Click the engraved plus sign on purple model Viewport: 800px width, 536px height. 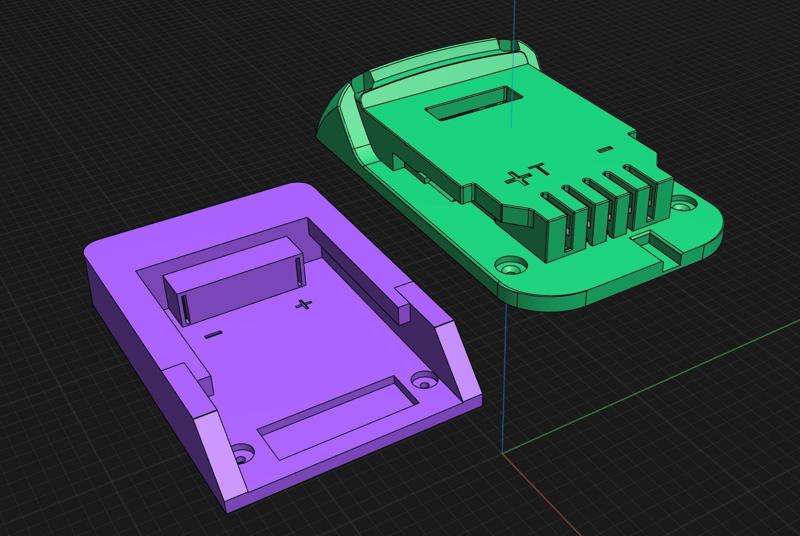click(304, 305)
